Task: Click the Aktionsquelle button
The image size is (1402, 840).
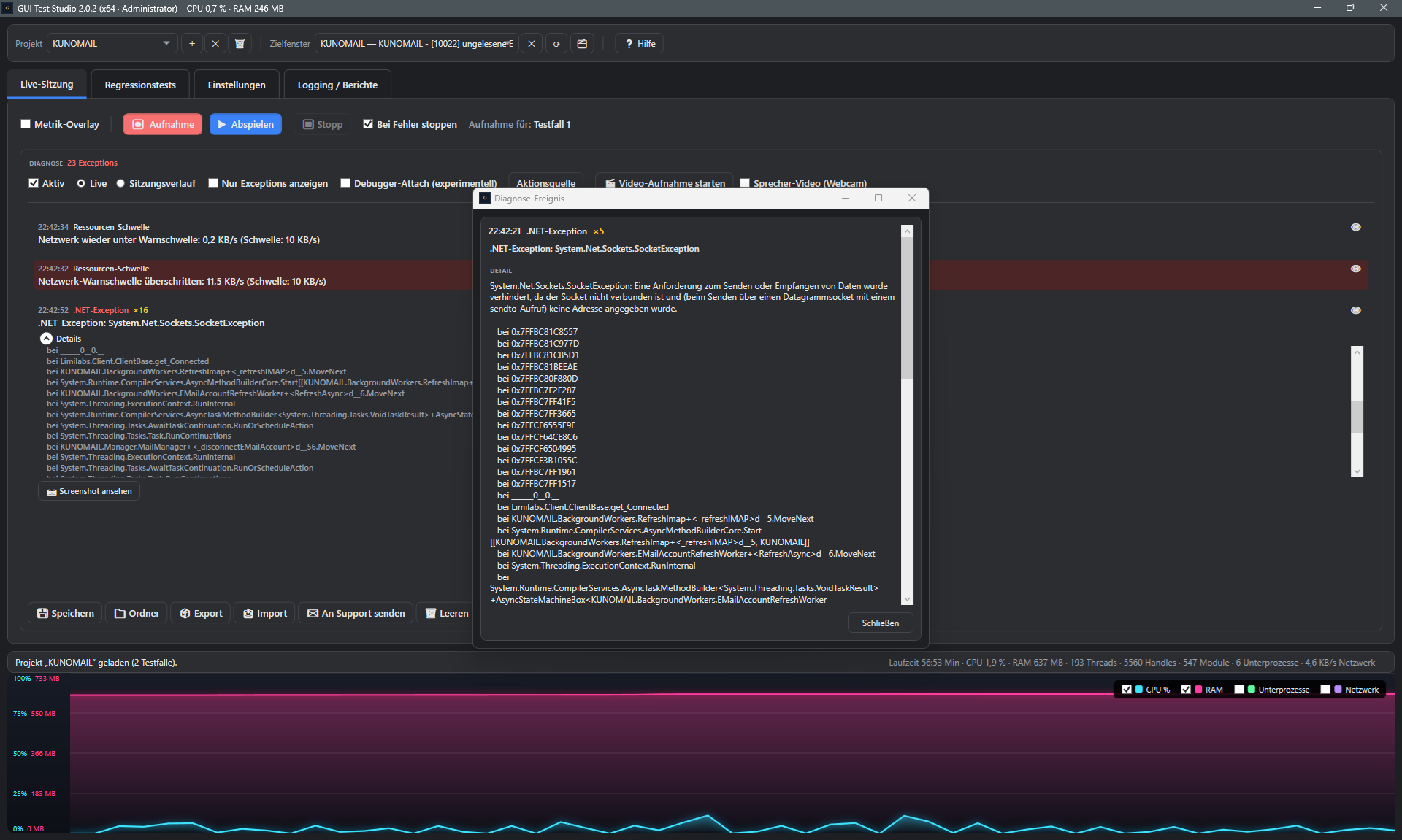Action: click(546, 183)
